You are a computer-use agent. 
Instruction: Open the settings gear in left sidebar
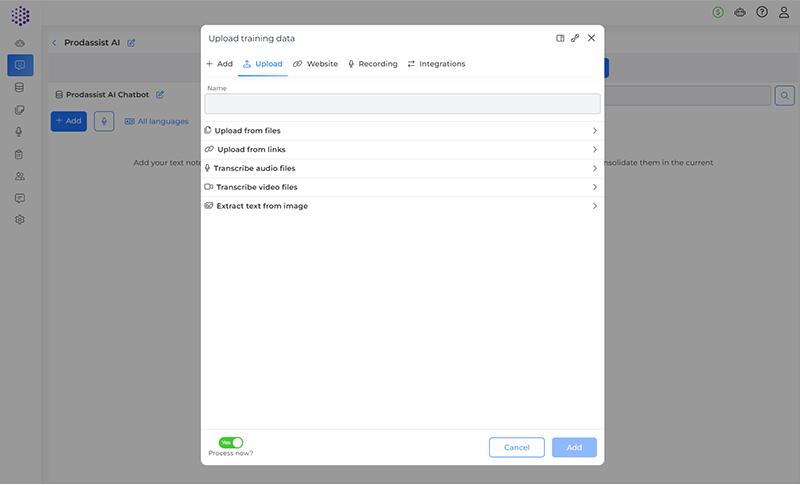[x=19, y=220]
